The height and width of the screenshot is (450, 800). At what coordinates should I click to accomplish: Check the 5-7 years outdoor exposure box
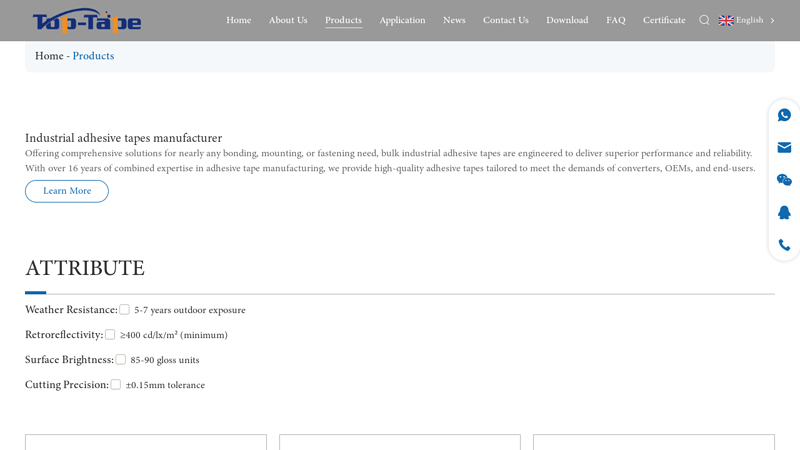coord(124,310)
